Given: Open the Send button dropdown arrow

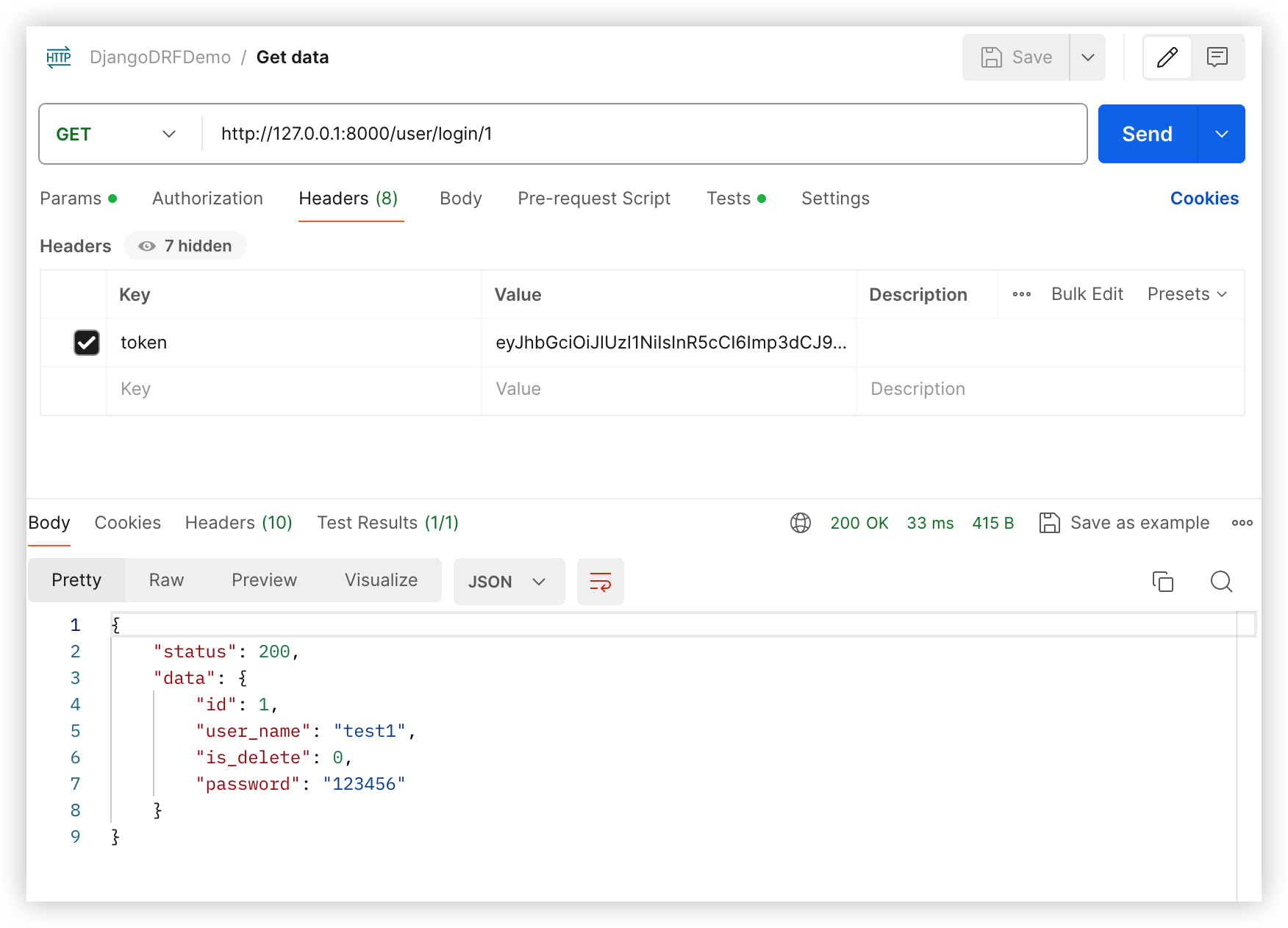Looking at the screenshot, I should pos(1221,134).
